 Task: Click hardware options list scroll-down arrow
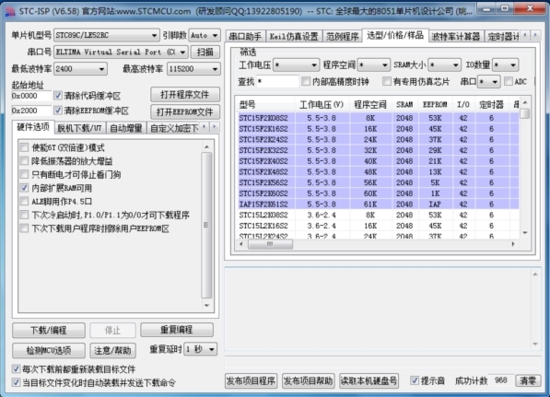coord(207,305)
